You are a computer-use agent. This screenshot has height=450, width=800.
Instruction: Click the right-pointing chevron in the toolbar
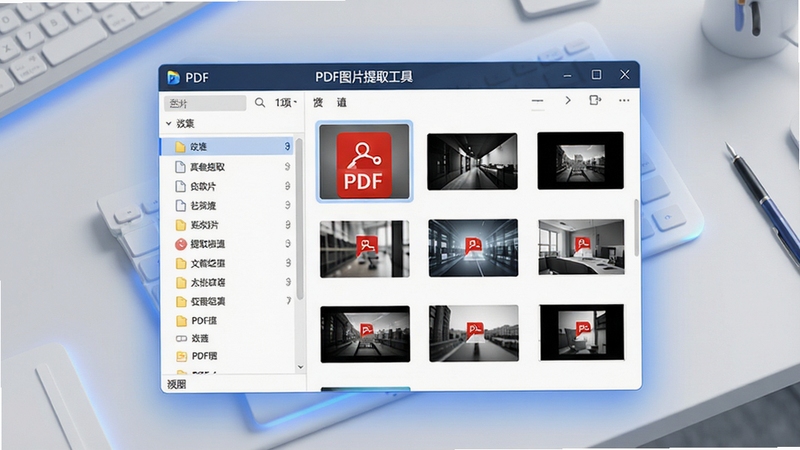click(568, 101)
